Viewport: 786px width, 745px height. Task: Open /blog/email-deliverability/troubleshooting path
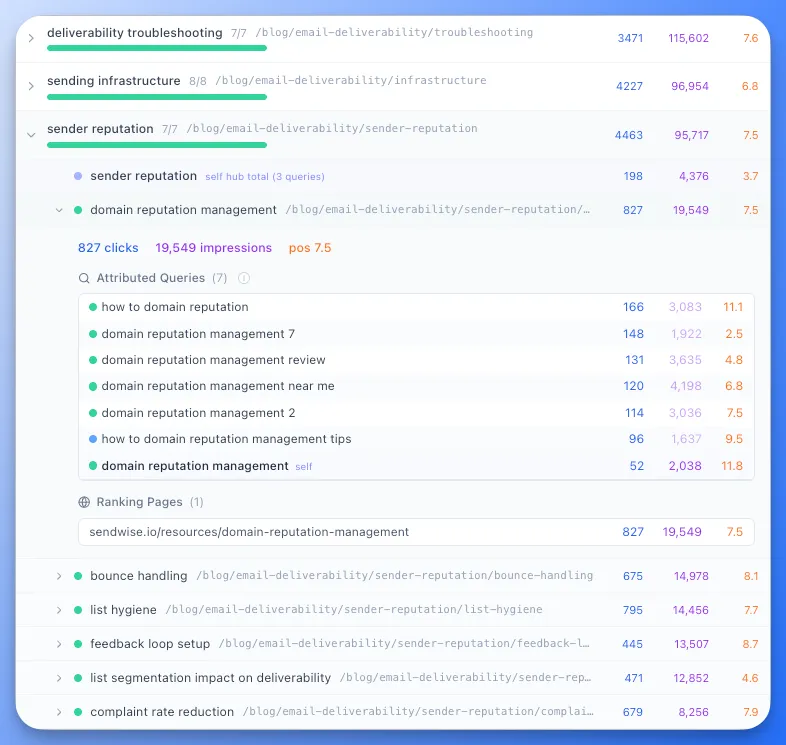(x=394, y=33)
